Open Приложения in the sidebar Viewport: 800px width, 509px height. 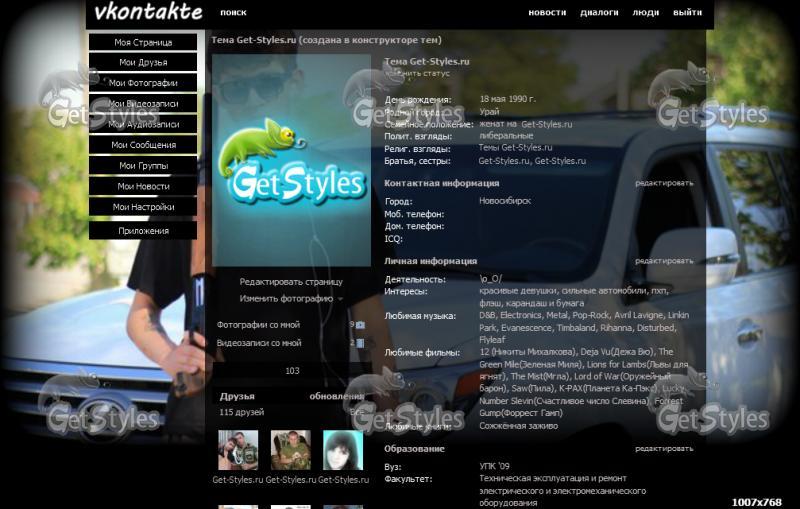tap(143, 231)
